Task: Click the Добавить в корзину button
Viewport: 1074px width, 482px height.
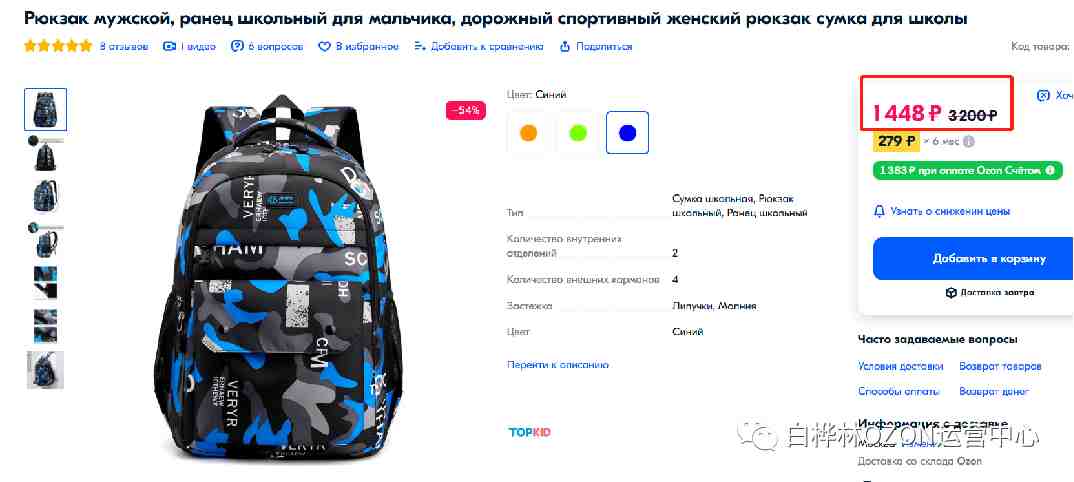Action: 973,259
